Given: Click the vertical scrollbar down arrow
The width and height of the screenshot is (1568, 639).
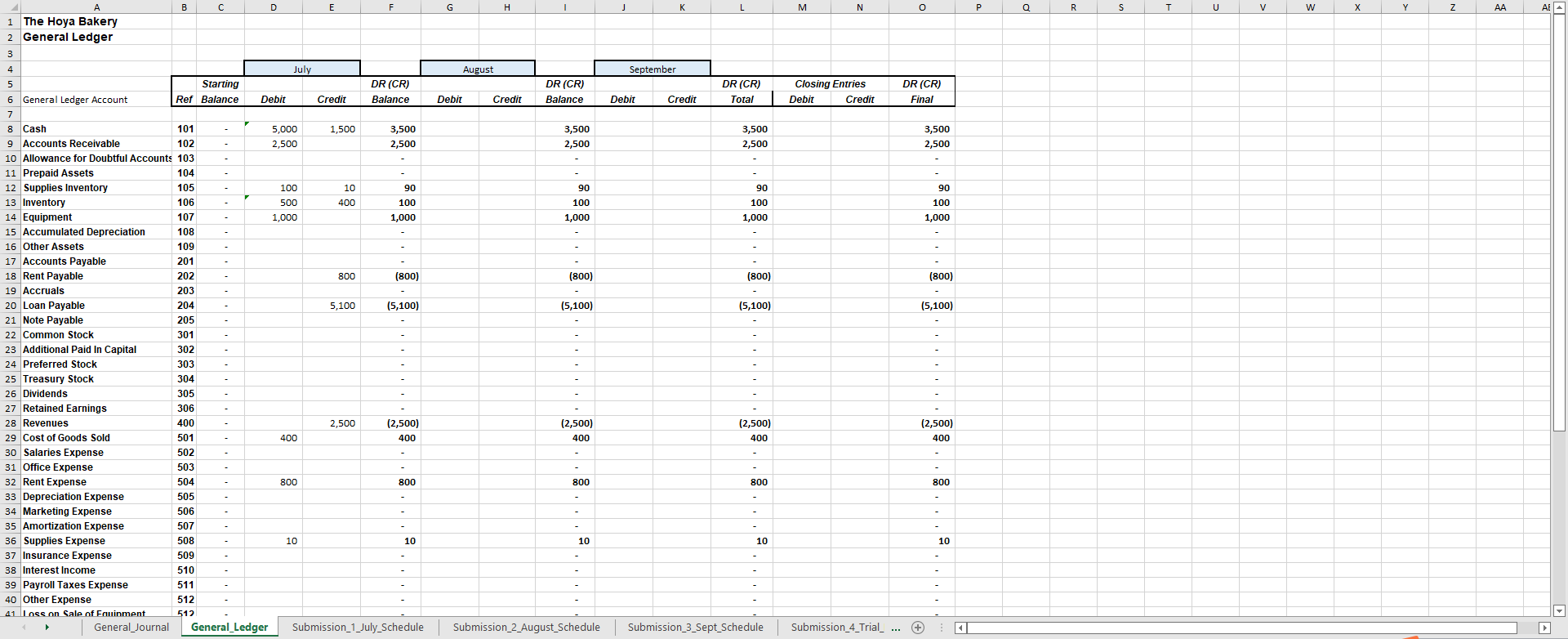Looking at the screenshot, I should point(1558,610).
